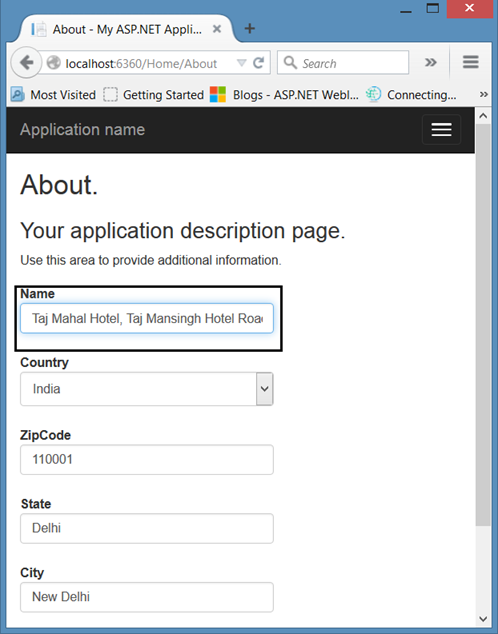Click the State label
Viewport: 498px width, 634px height.
pos(36,504)
